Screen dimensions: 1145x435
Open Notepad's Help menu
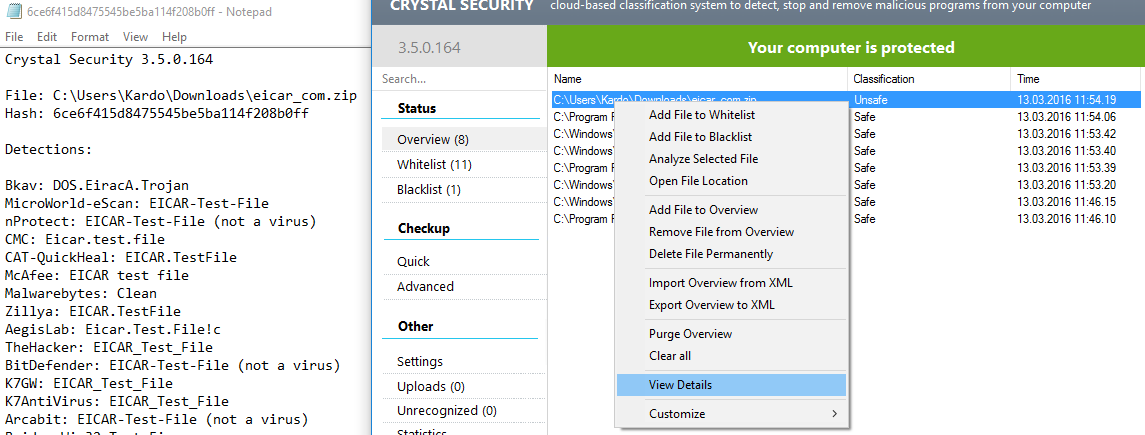coord(174,37)
